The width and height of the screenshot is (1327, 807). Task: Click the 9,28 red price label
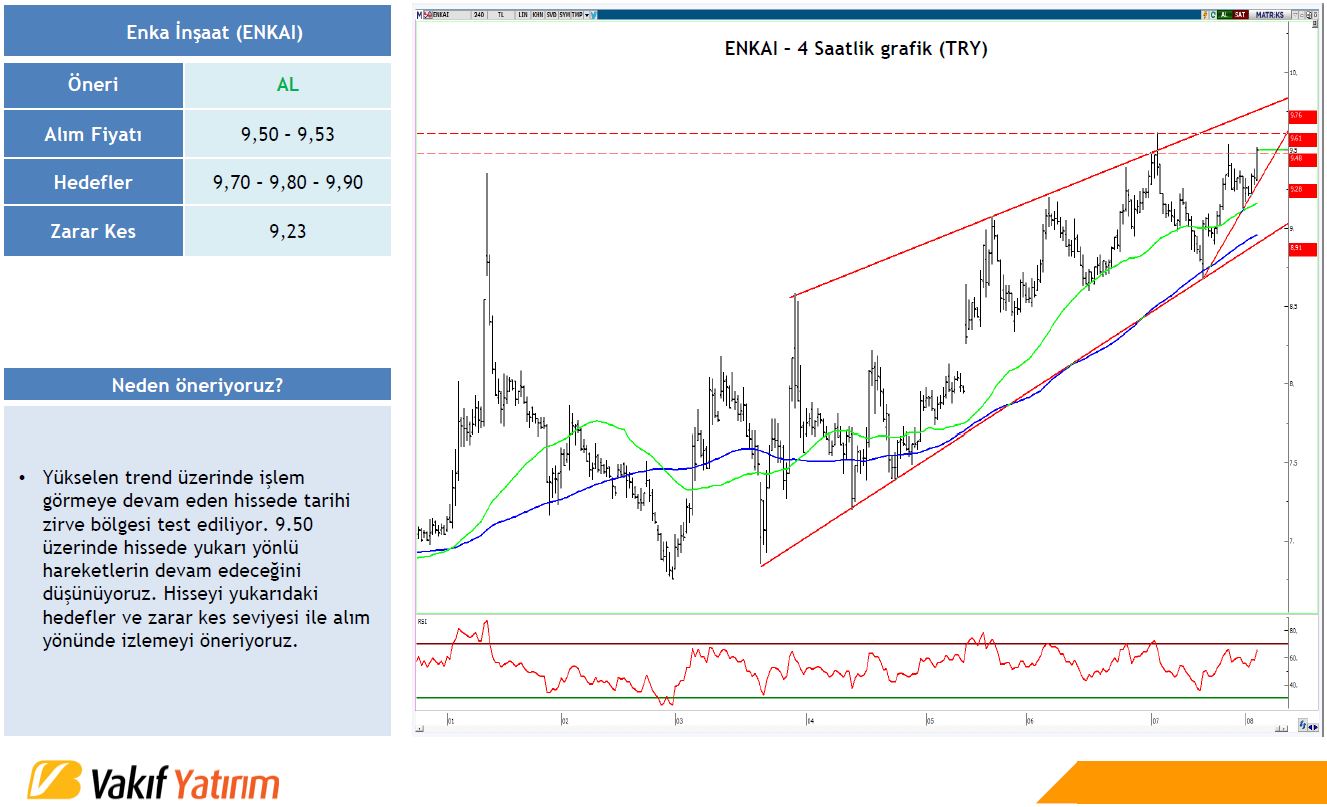click(1302, 189)
